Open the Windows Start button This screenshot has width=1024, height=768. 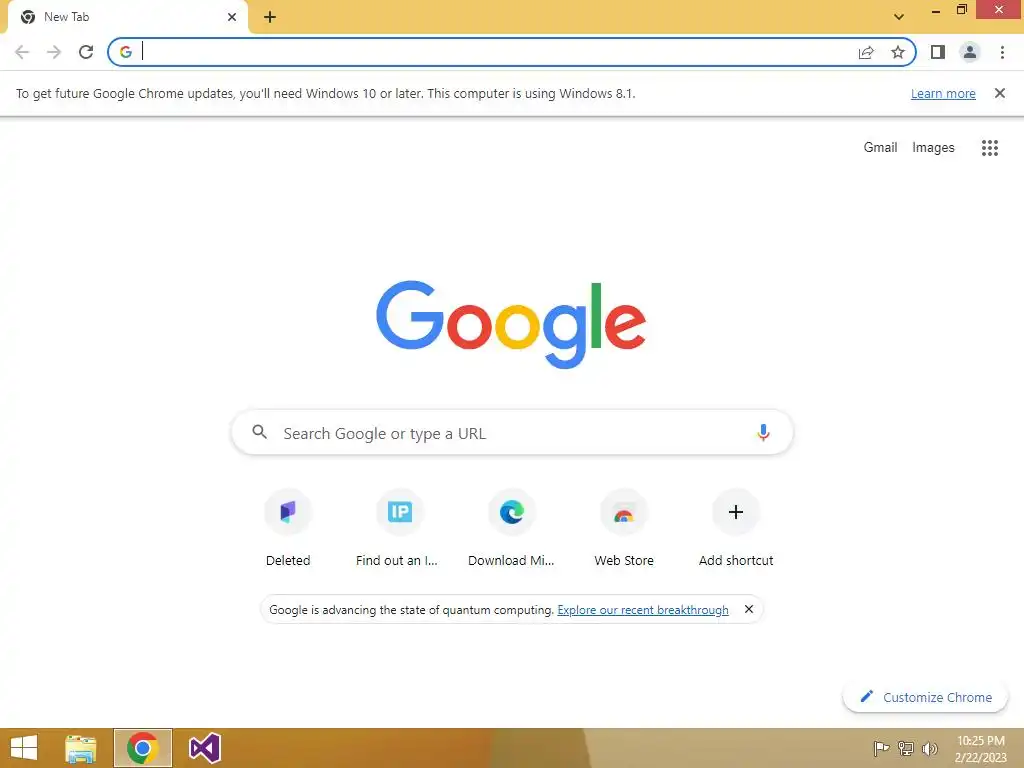[24, 748]
